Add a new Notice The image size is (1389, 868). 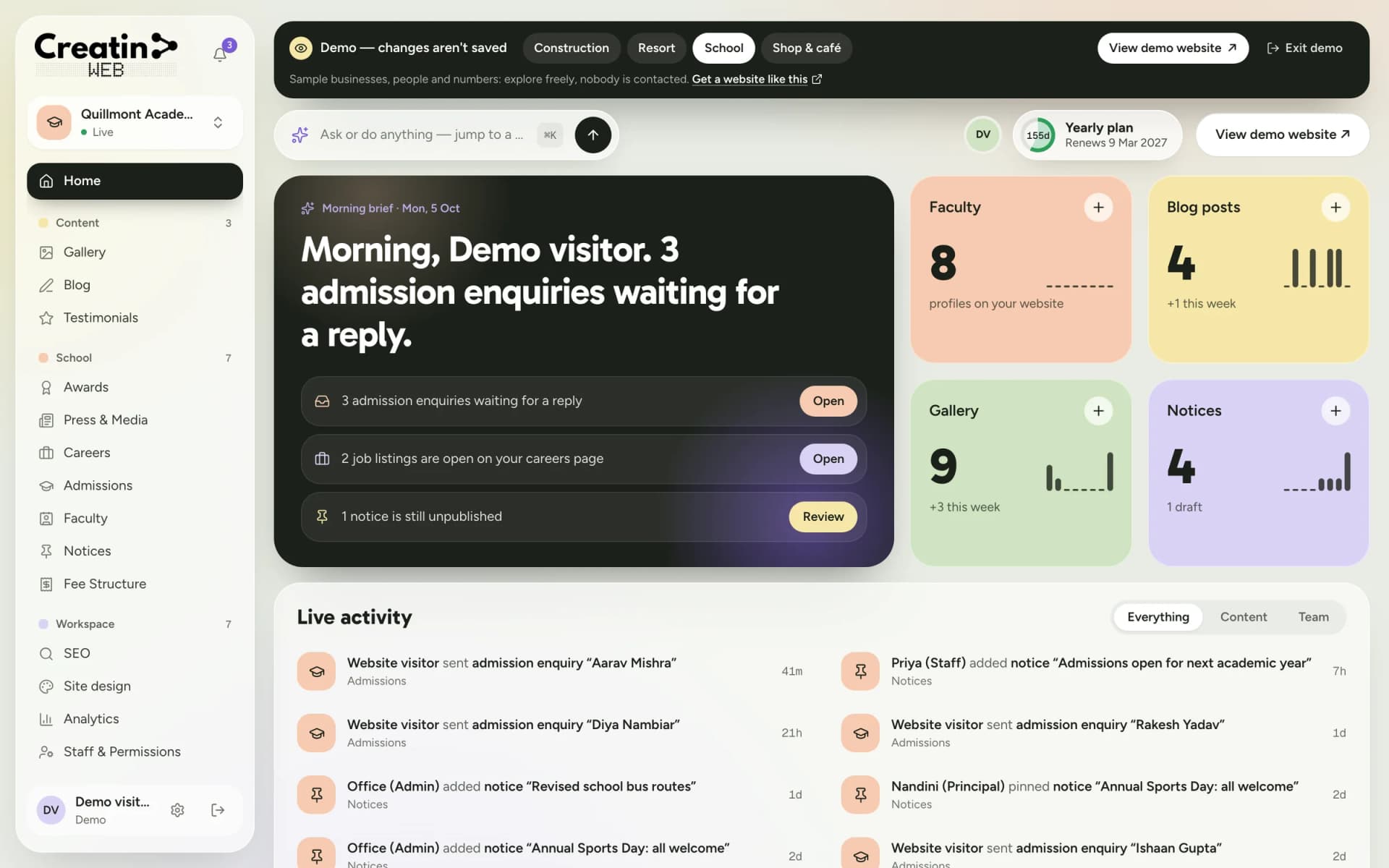(x=1335, y=411)
